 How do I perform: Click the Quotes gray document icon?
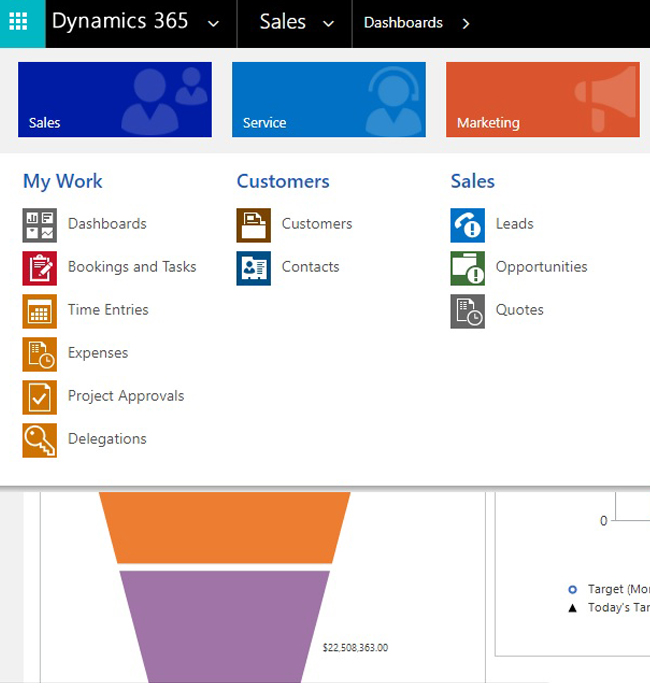pyautogui.click(x=467, y=311)
